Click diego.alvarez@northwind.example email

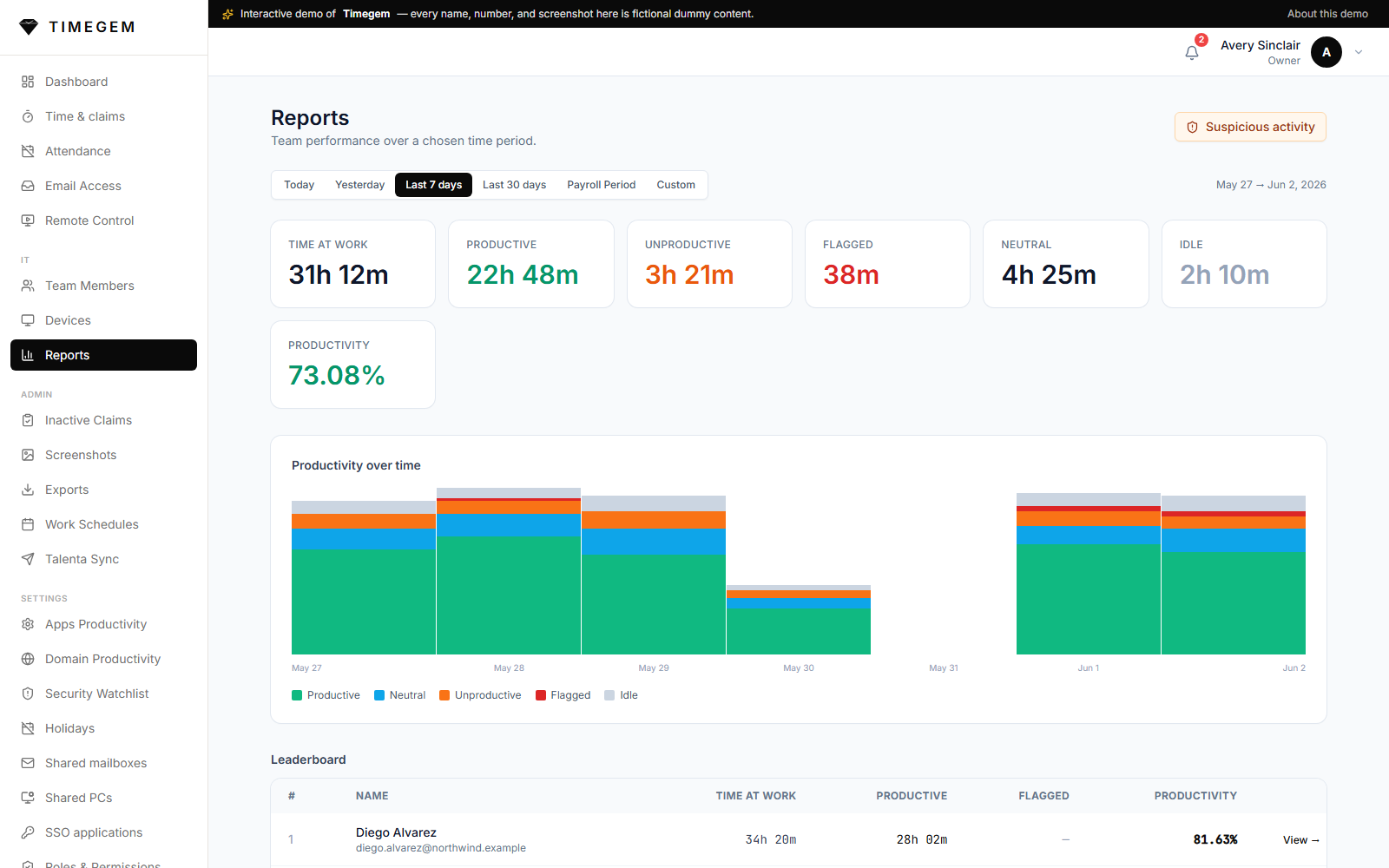tap(441, 848)
